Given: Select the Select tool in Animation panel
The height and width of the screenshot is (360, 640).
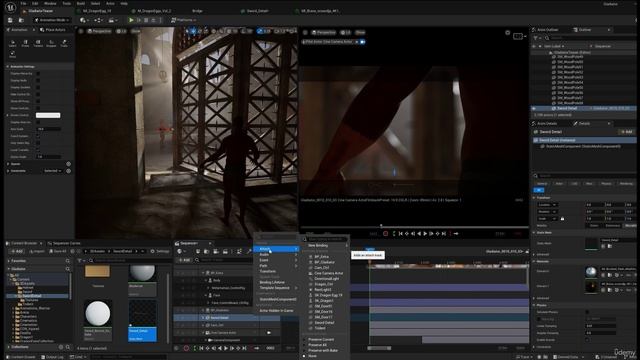Looking at the screenshot, I should pos(13,43).
